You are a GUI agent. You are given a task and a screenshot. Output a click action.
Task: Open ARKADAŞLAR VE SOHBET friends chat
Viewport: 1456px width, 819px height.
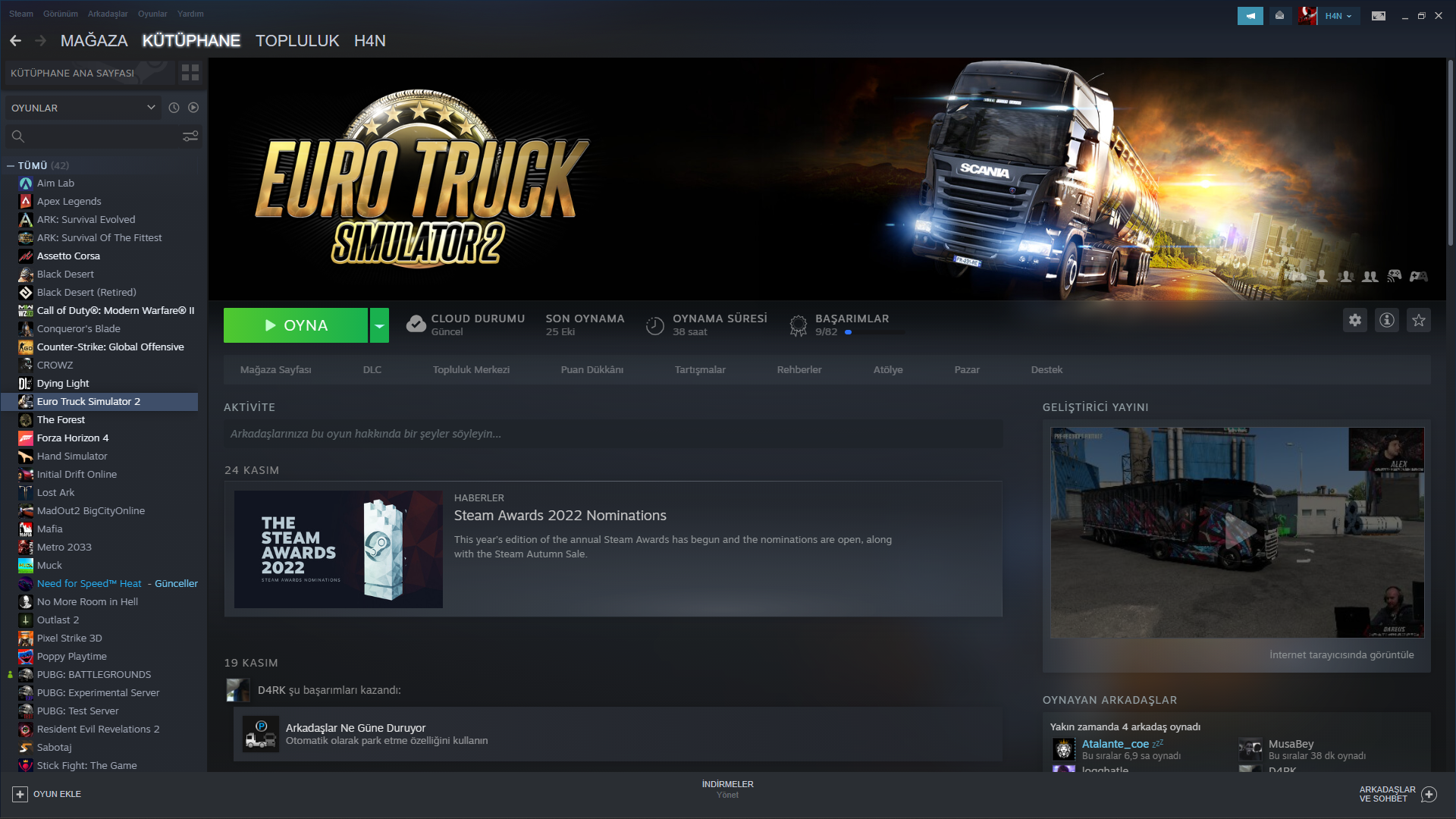coord(1397,794)
